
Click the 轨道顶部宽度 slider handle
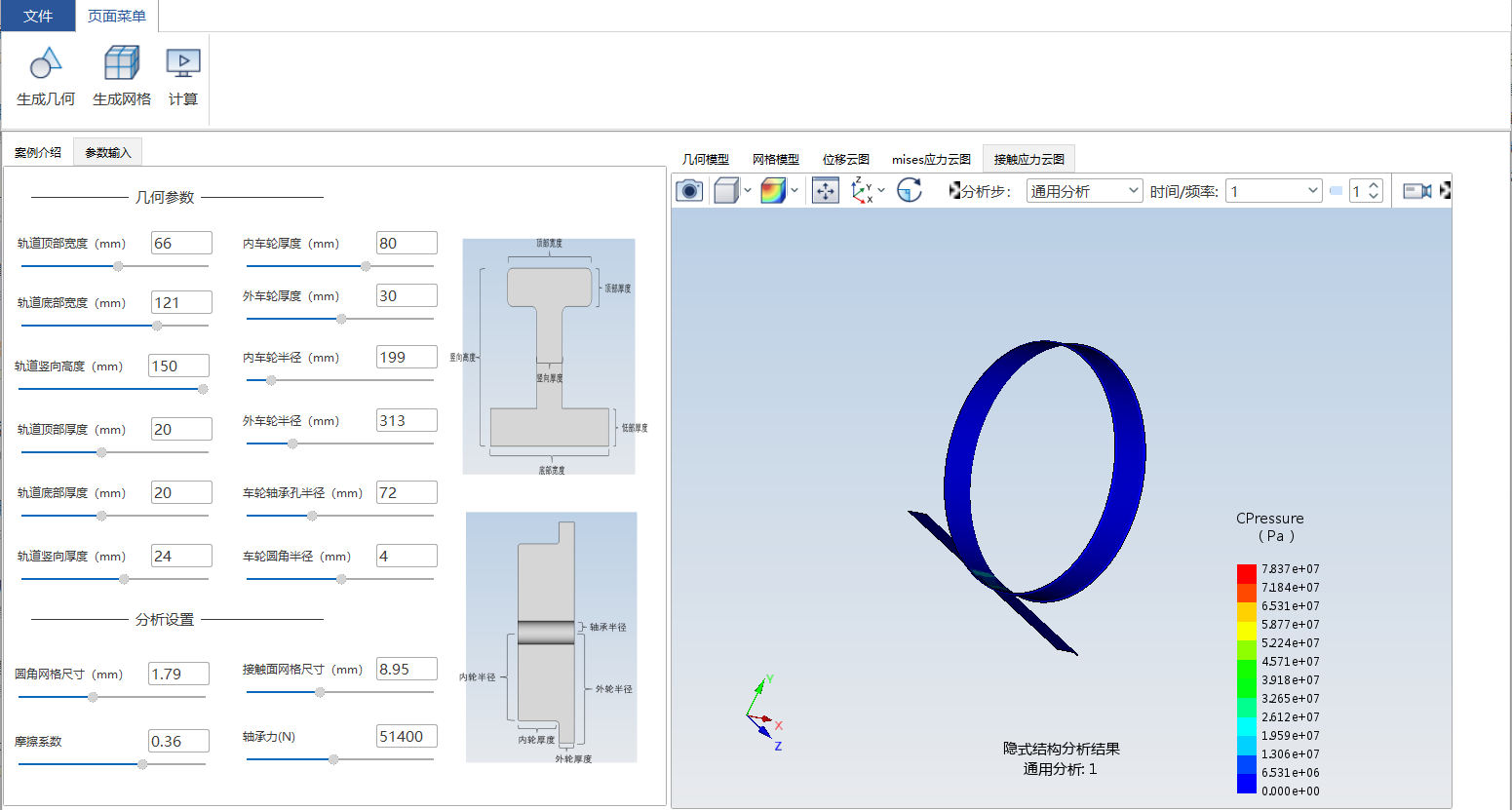[118, 266]
